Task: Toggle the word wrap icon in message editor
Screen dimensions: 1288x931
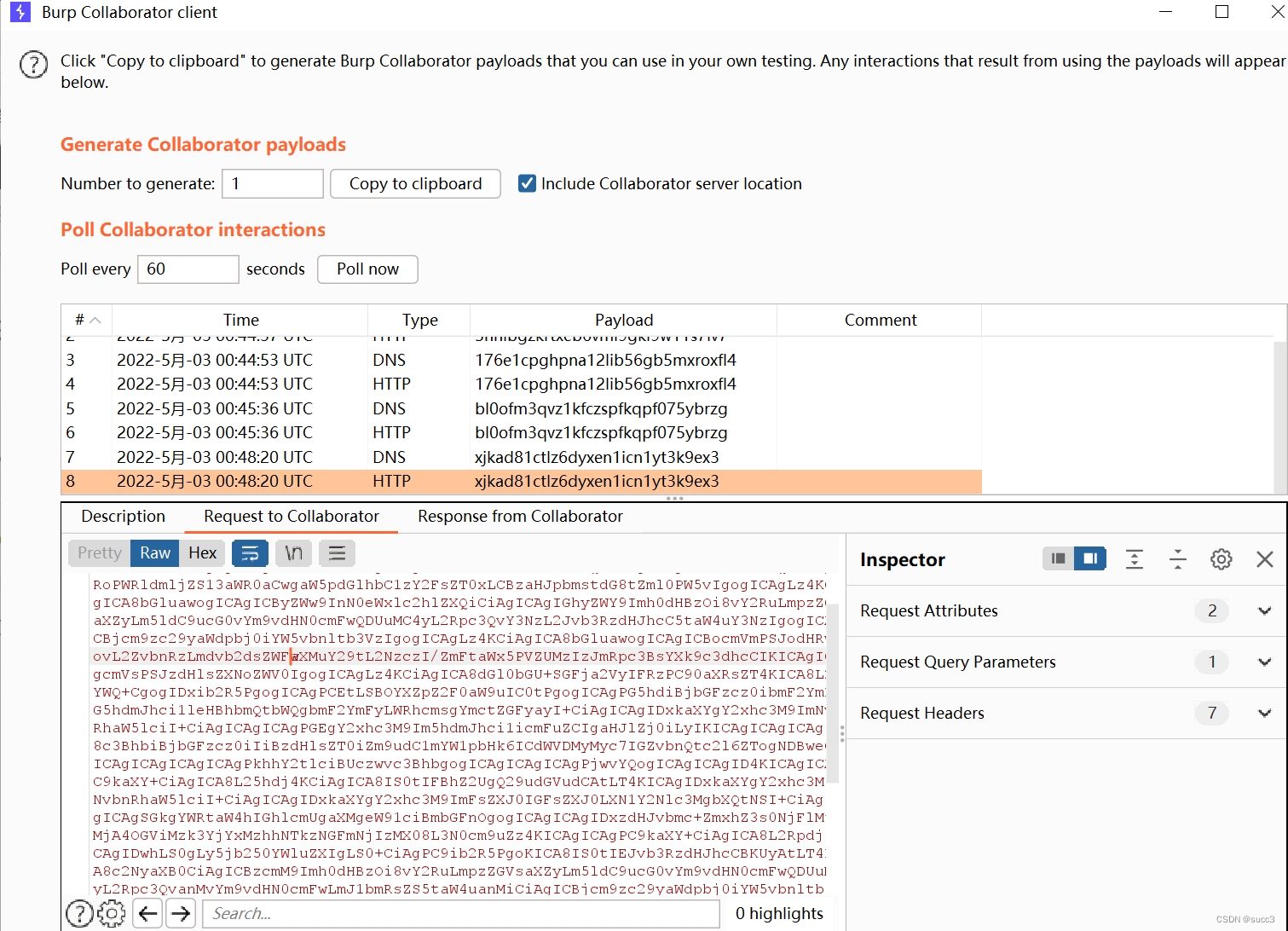Action: pos(250,553)
